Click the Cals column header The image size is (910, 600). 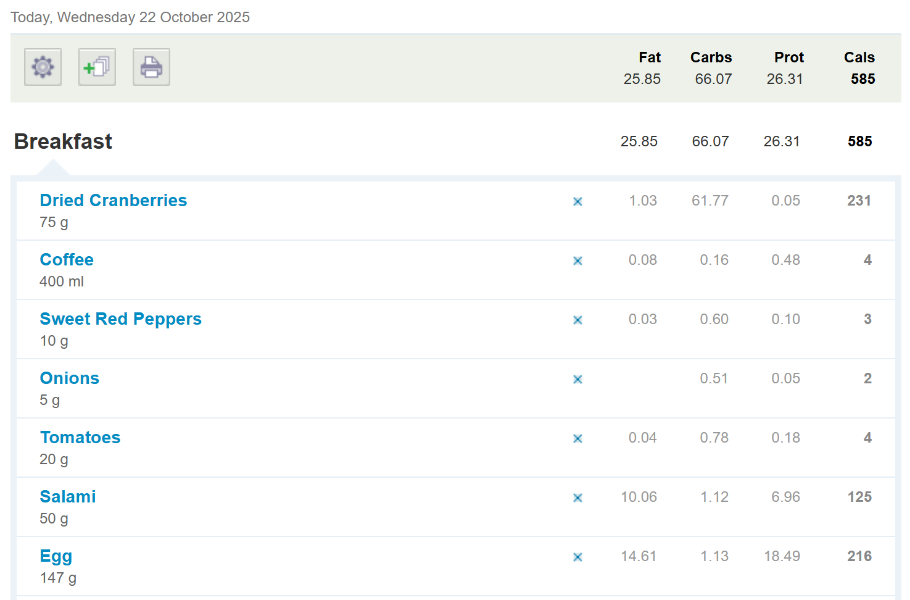859,57
